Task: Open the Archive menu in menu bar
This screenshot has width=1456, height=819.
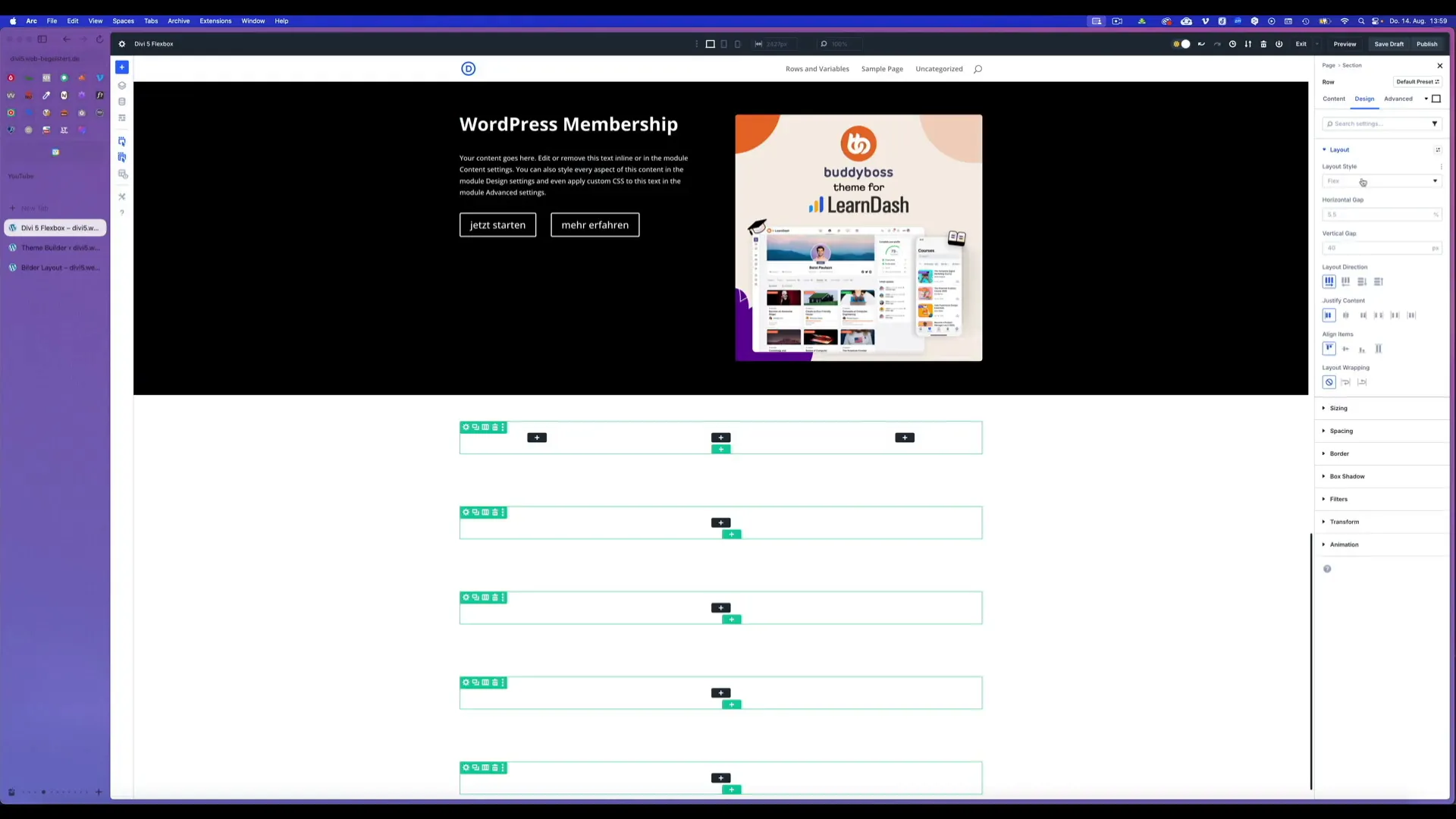Action: [178, 21]
